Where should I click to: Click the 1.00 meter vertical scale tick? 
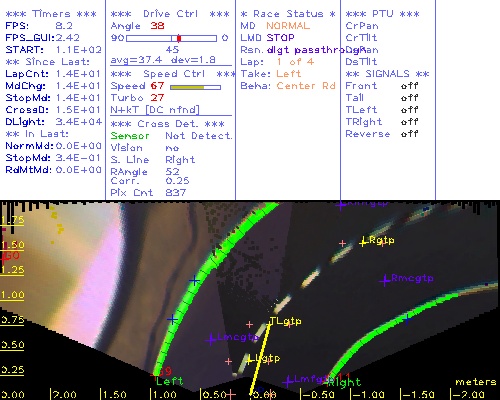12,296
